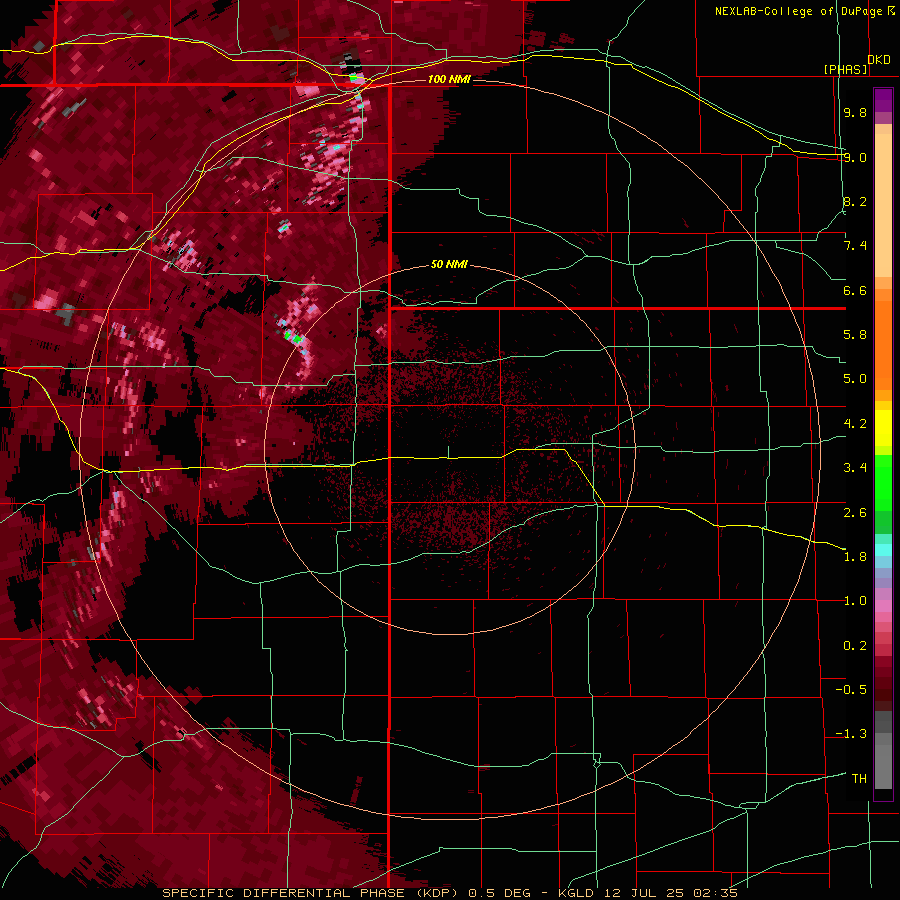Select the 0.2 scale value
Image resolution: width=900 pixels, height=900 pixels.
coord(855,646)
